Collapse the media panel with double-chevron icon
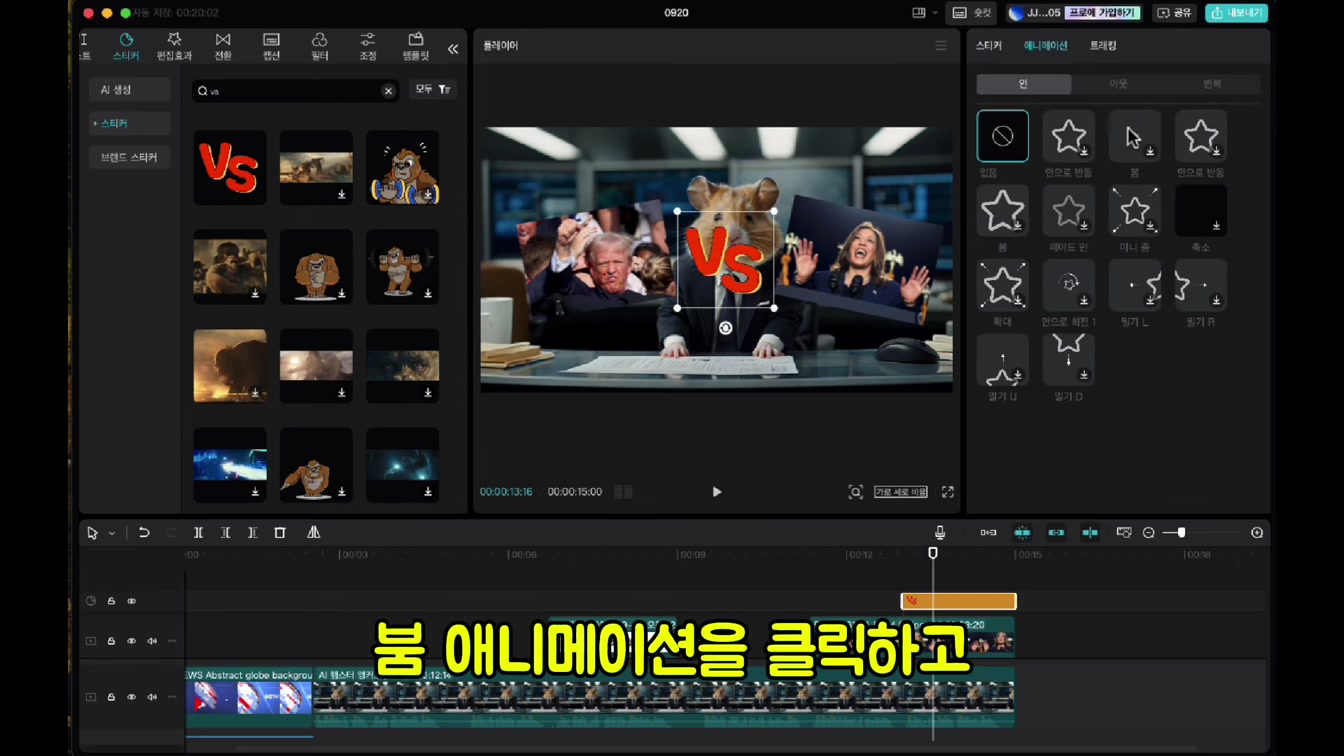The width and height of the screenshot is (1344, 756). [453, 49]
